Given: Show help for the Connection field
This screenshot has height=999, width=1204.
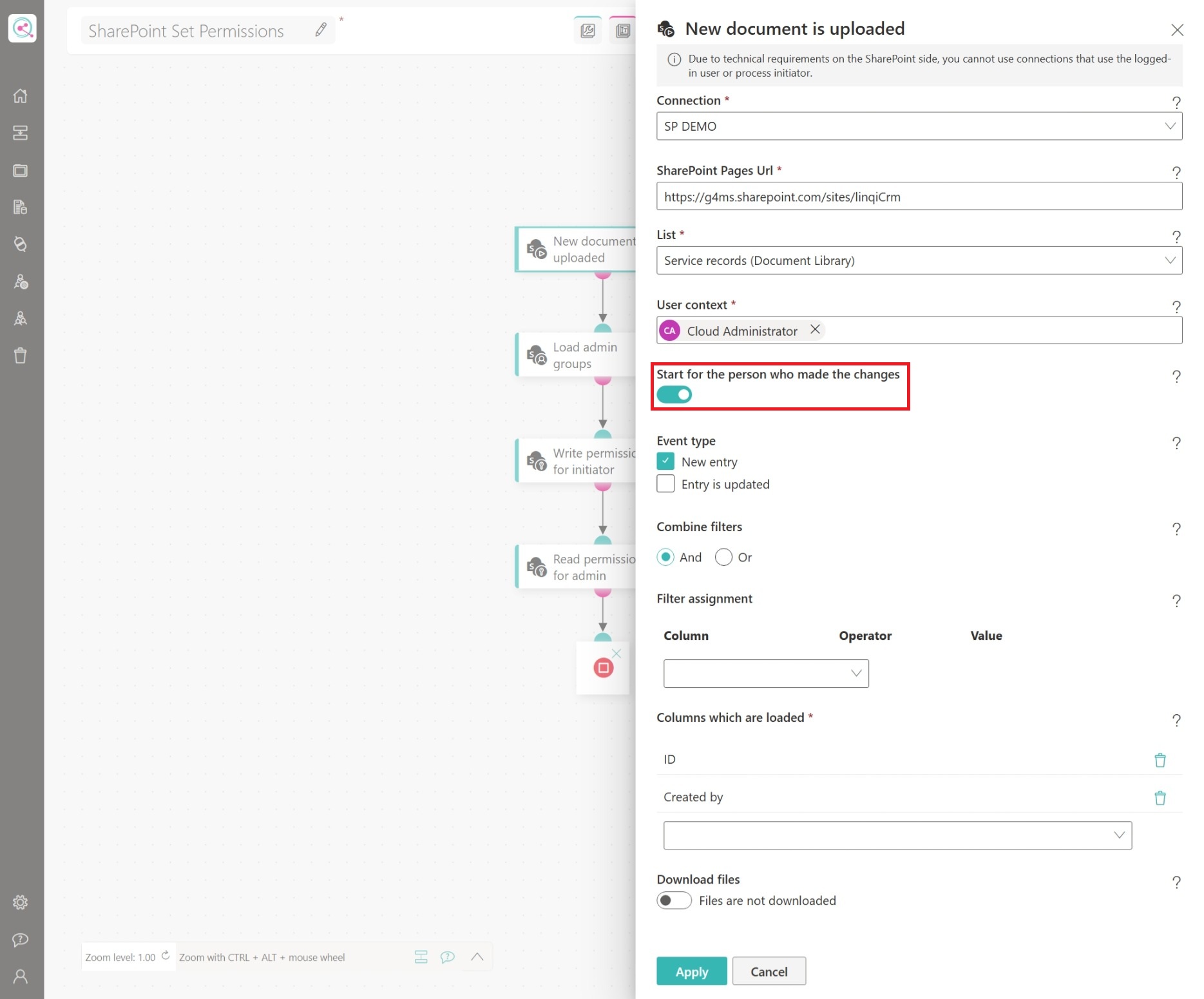Looking at the screenshot, I should click(x=1176, y=102).
